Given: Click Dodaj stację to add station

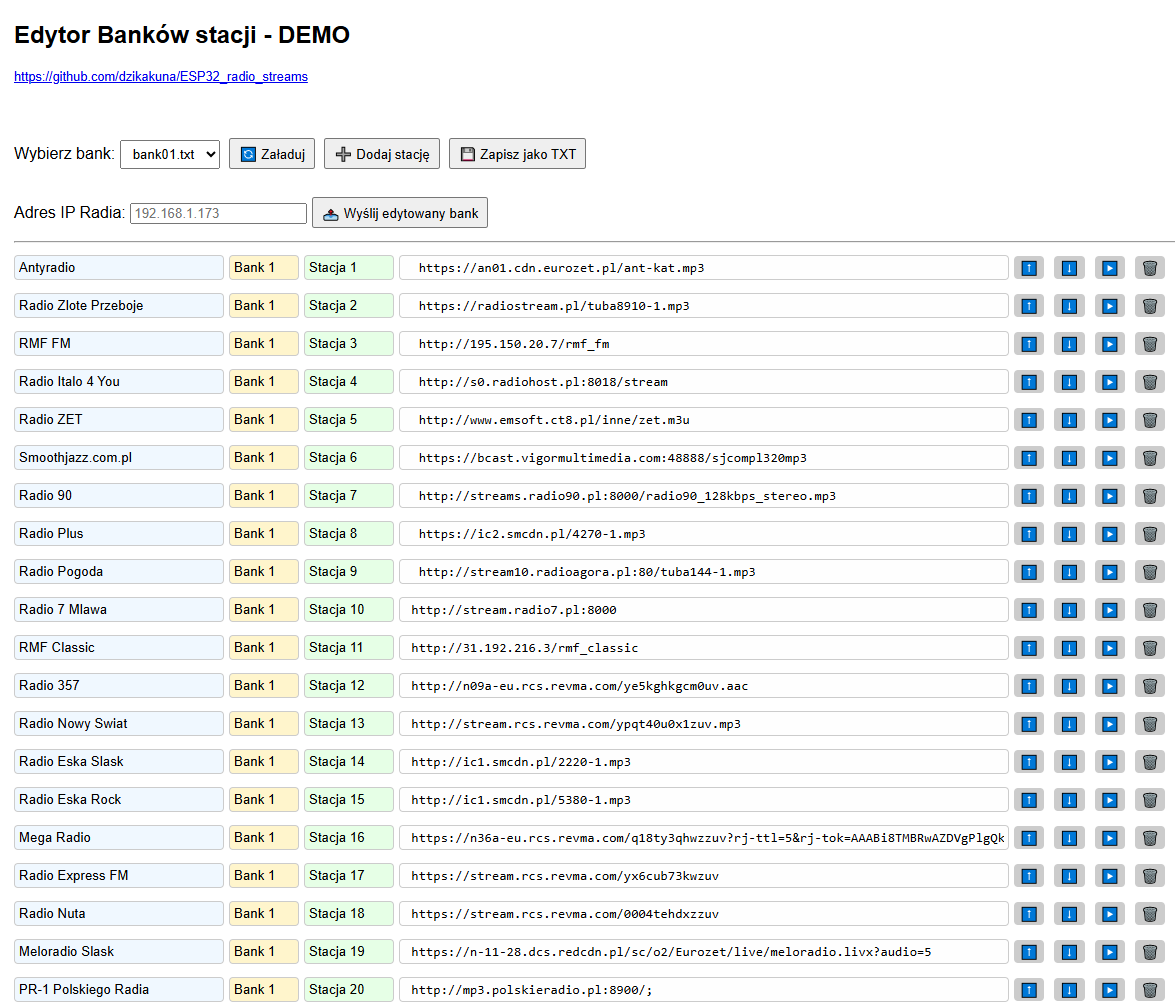Looking at the screenshot, I should tap(382, 154).
